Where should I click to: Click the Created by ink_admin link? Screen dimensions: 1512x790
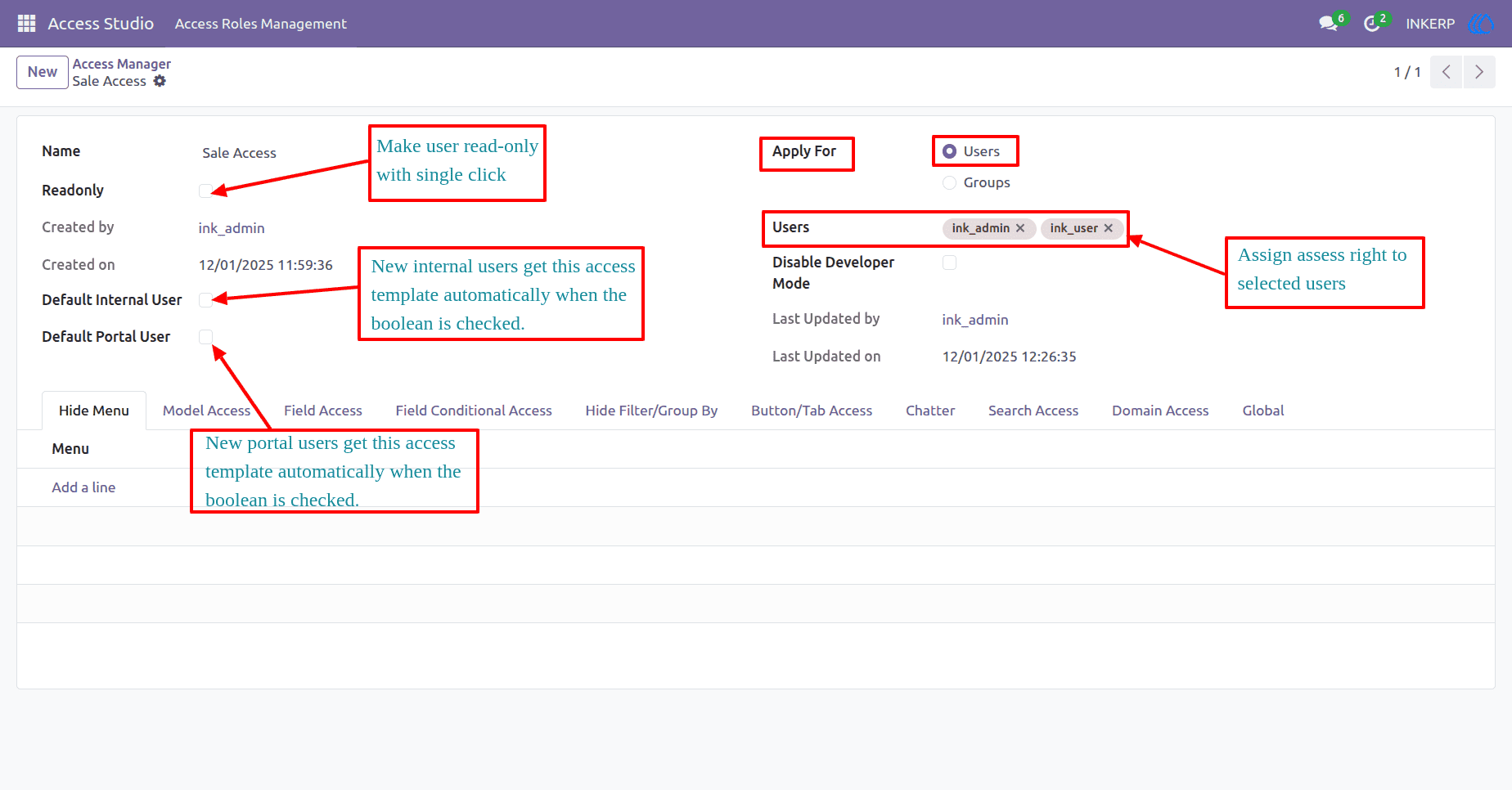[232, 228]
